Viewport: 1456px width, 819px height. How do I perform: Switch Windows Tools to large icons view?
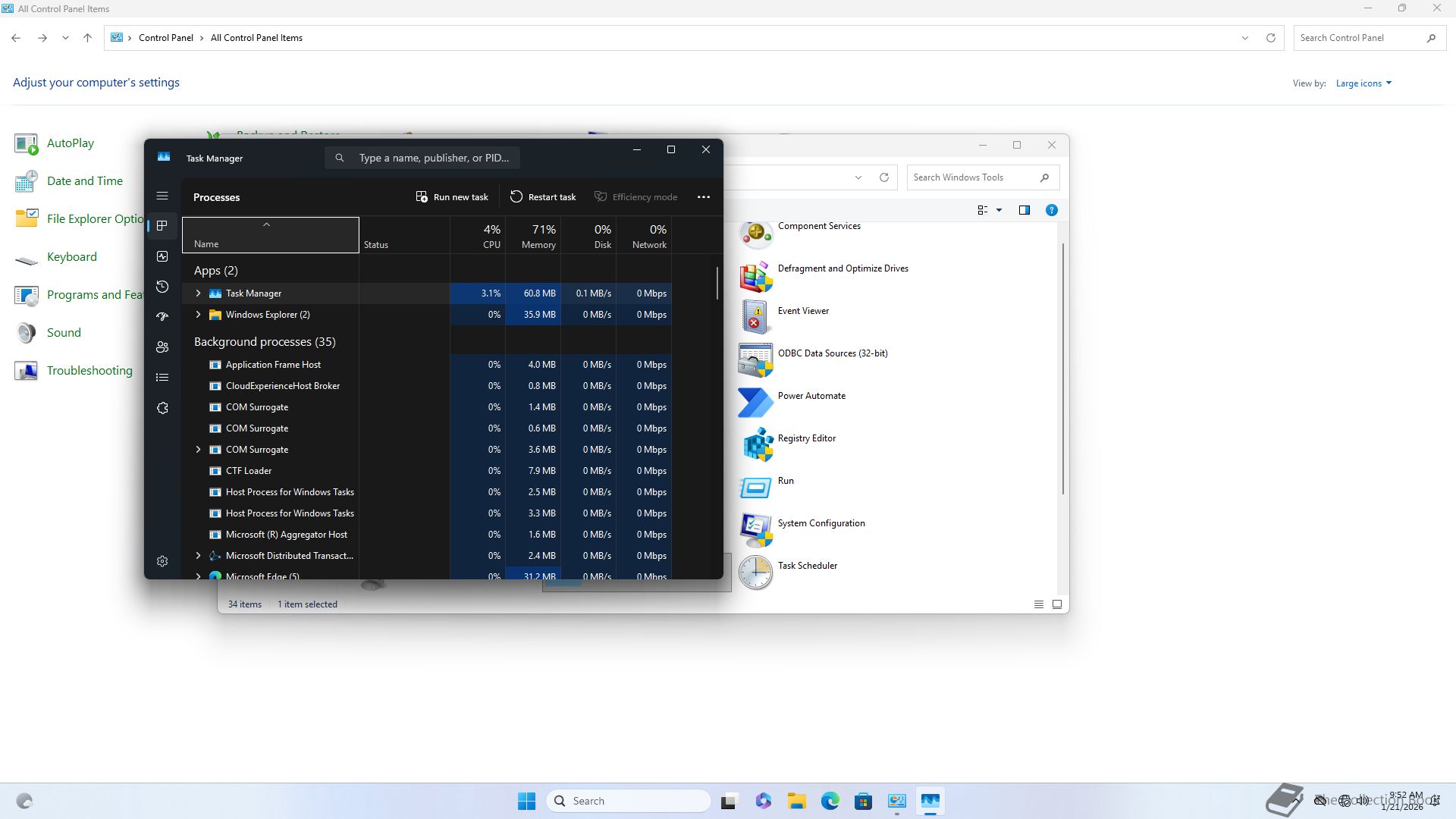click(1056, 604)
